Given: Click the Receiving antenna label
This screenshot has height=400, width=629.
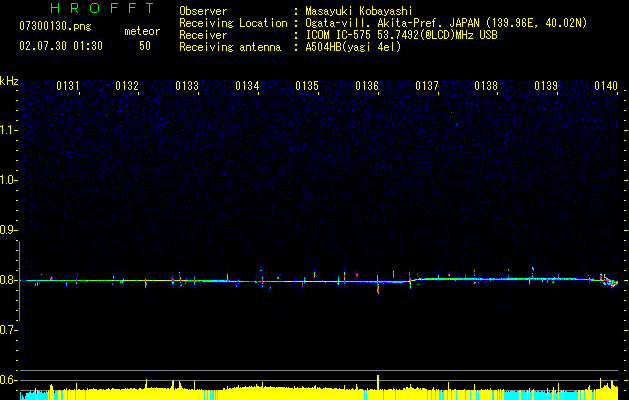Looking at the screenshot, I should point(230,47).
